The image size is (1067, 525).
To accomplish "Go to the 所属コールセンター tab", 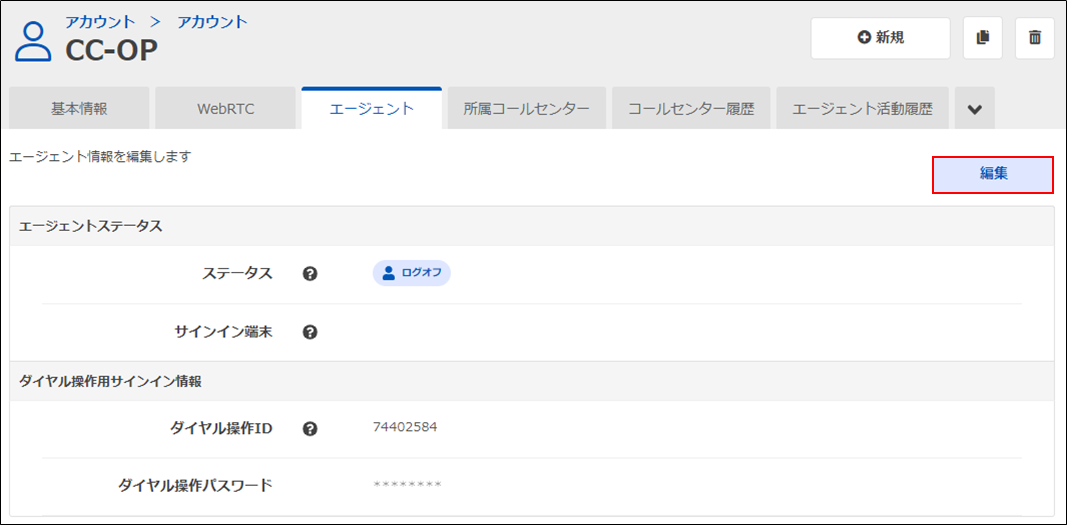I will click(526, 109).
